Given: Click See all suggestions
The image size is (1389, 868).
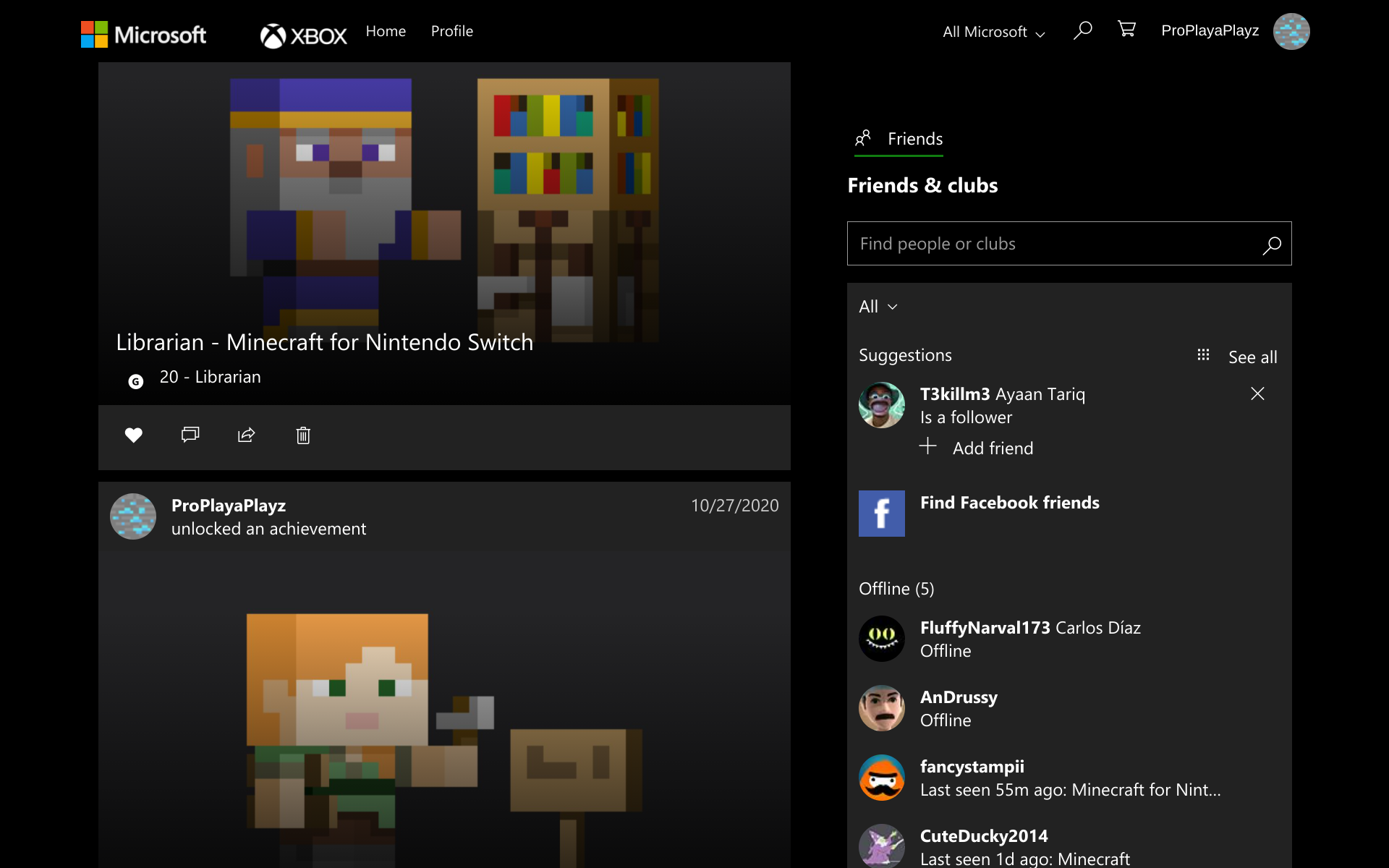Looking at the screenshot, I should tap(1252, 357).
